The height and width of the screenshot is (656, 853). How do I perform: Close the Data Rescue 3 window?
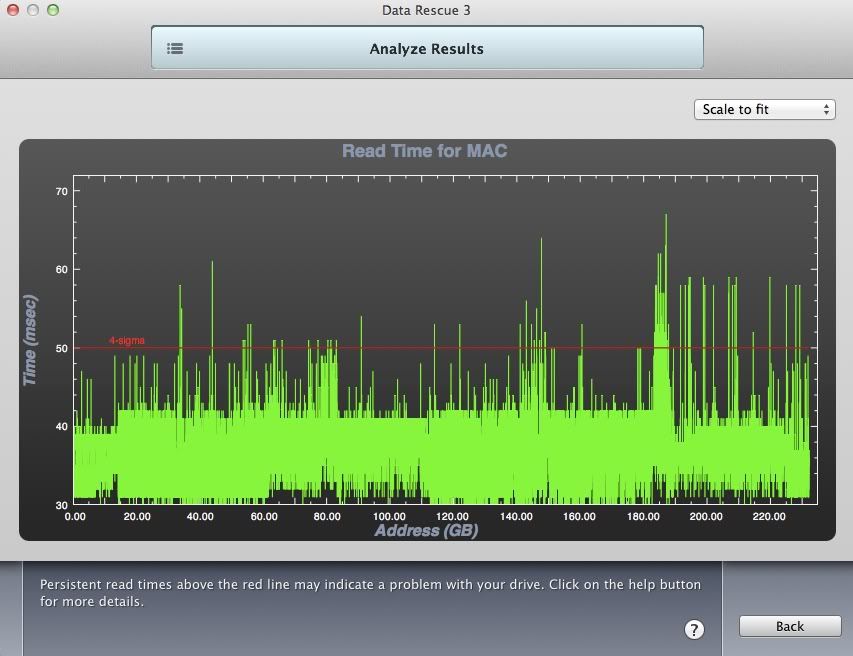(13, 10)
